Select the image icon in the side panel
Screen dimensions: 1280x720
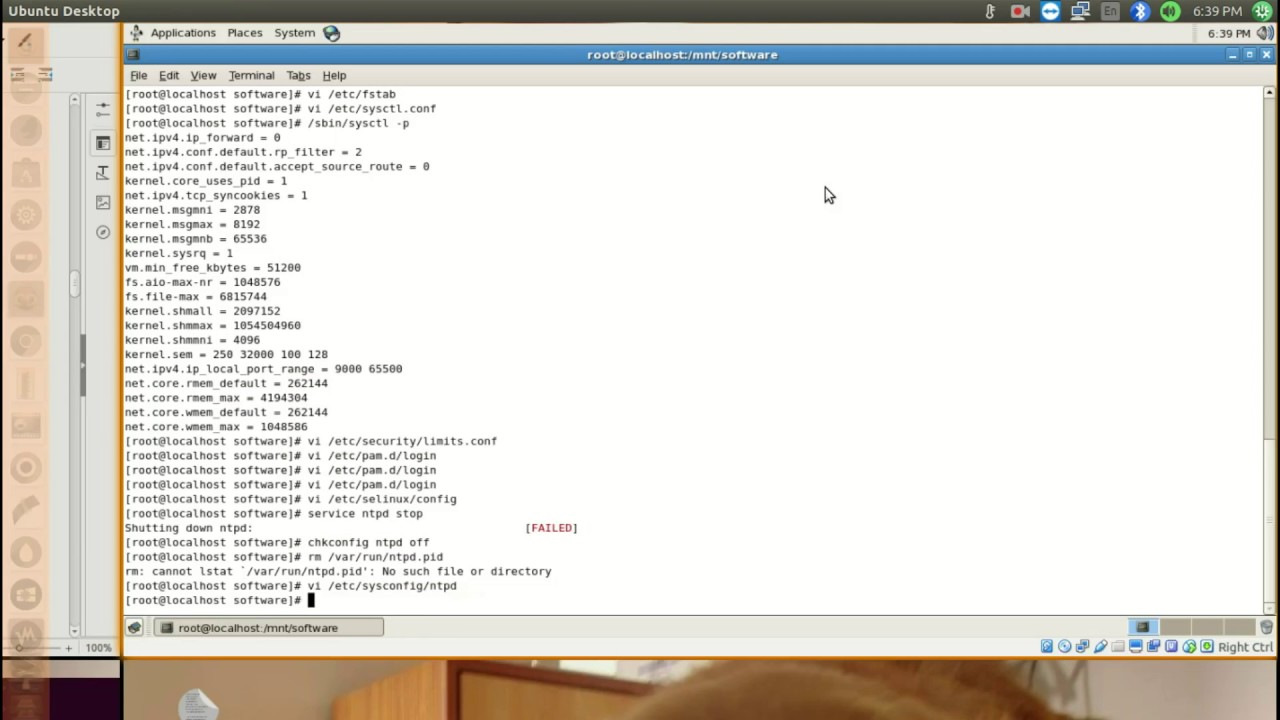tap(103, 202)
